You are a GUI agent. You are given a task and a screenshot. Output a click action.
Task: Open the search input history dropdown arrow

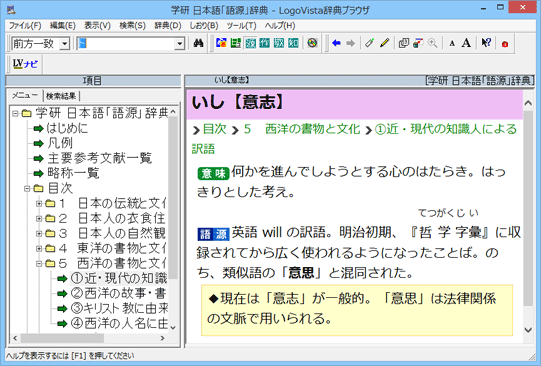pos(179,44)
